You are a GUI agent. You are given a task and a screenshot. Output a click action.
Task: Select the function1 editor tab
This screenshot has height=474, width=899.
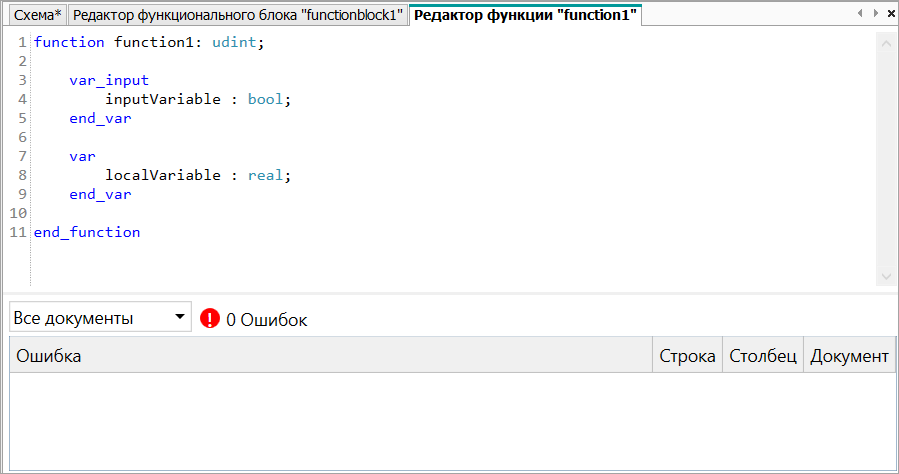coord(525,15)
